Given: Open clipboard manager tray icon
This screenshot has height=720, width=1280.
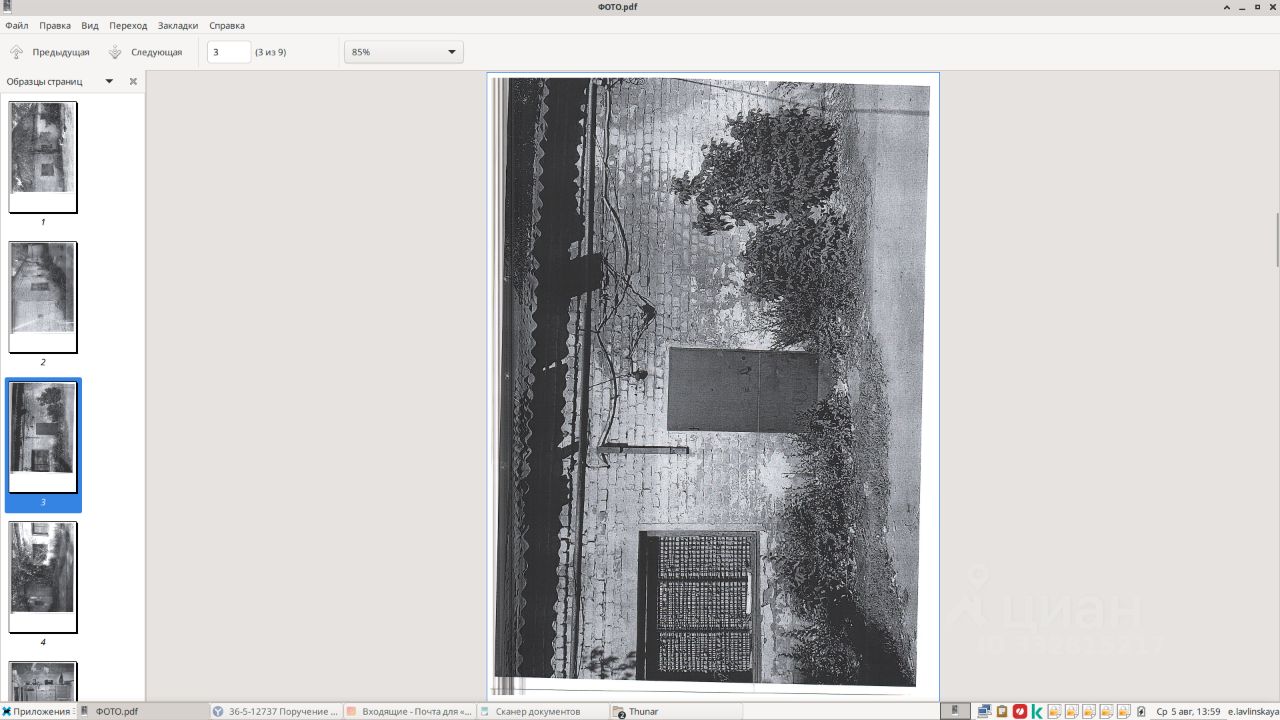Looking at the screenshot, I should [1002, 712].
